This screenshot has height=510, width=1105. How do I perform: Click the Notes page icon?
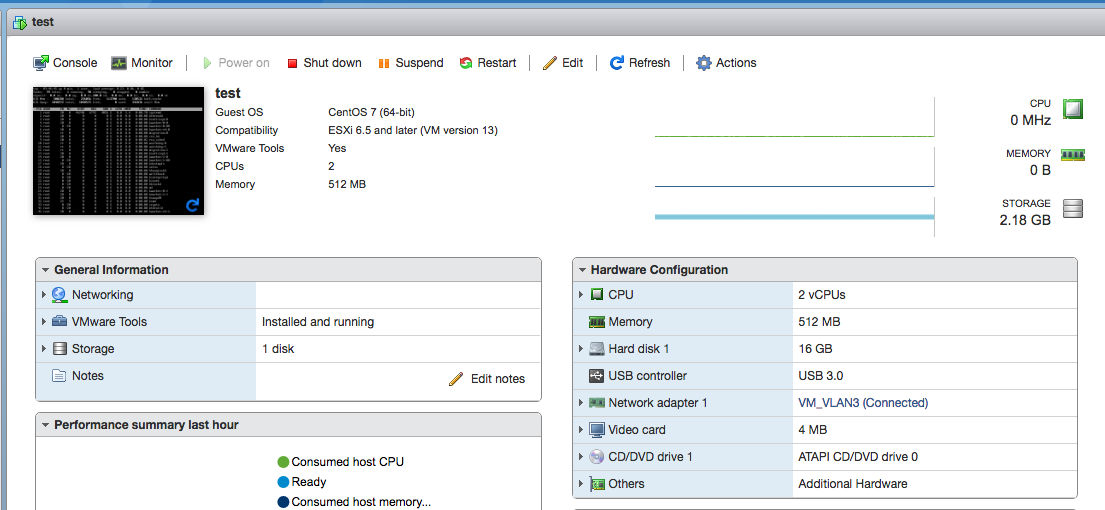tap(59, 375)
